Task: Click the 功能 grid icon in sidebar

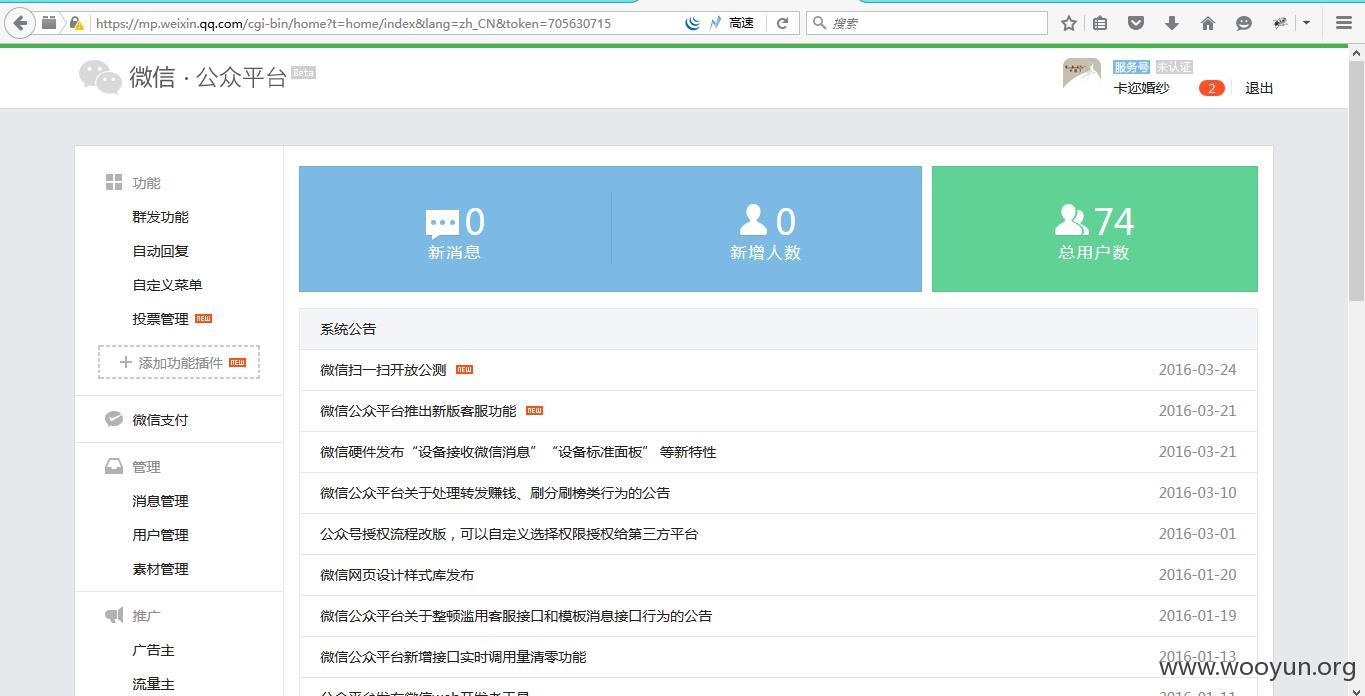Action: (114, 182)
